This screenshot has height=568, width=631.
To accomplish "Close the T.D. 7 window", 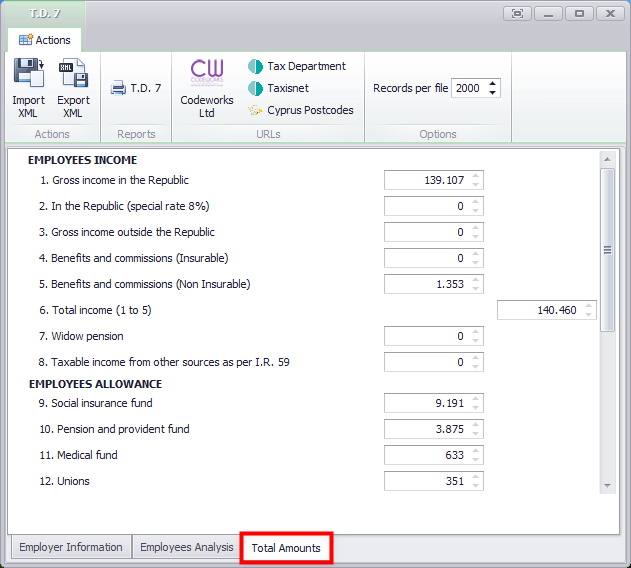I will (610, 14).
